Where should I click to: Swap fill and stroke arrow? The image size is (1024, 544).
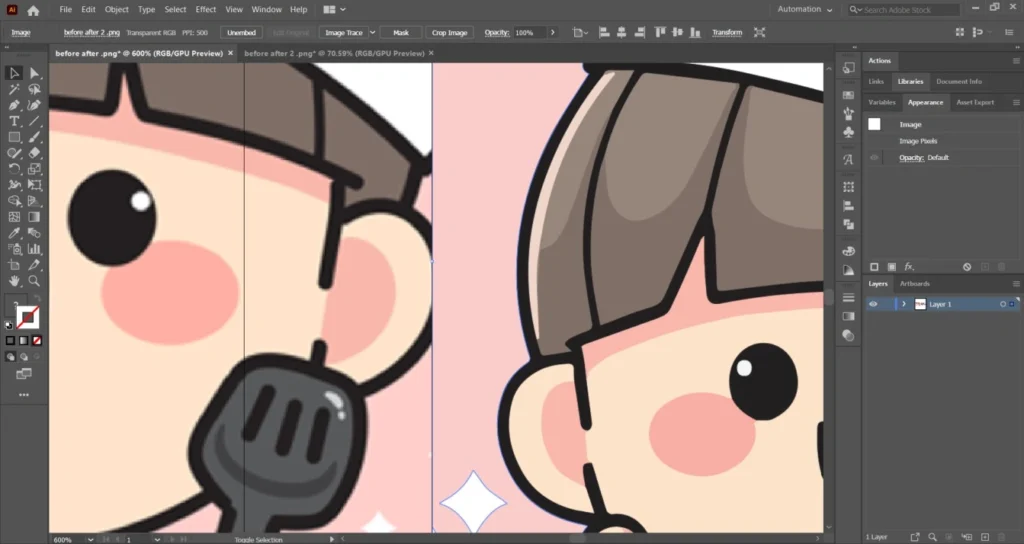[x=38, y=299]
